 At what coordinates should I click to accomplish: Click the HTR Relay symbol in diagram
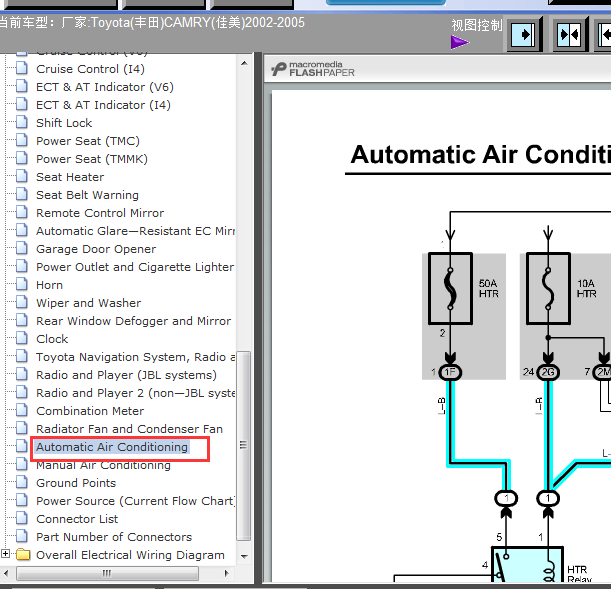[527, 565]
